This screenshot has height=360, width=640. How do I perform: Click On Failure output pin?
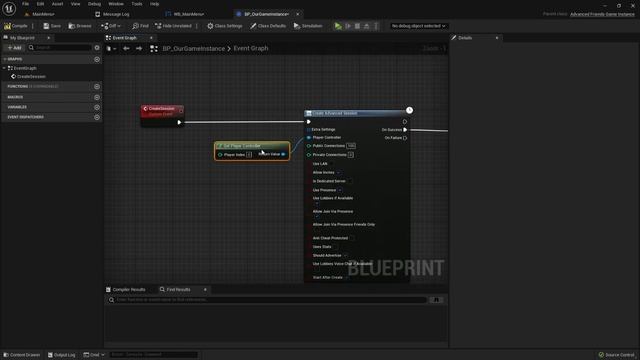coord(405,138)
